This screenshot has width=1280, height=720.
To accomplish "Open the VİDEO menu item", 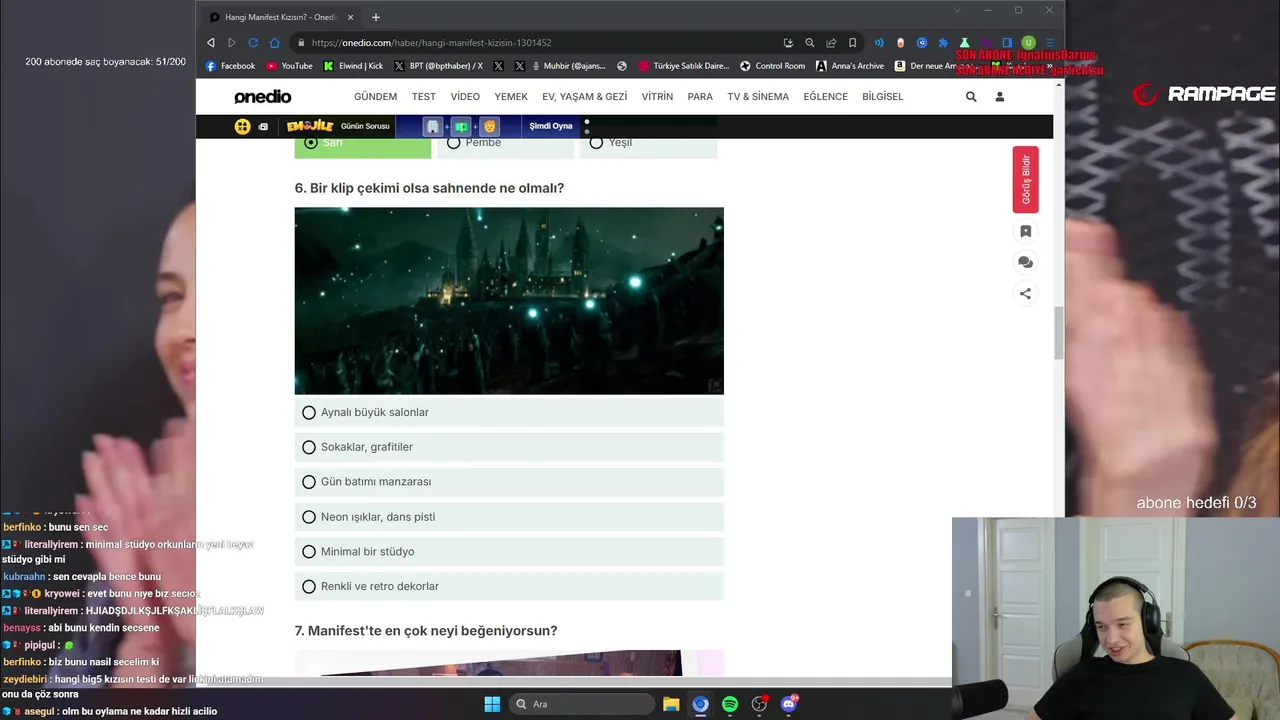I will 465,97.
